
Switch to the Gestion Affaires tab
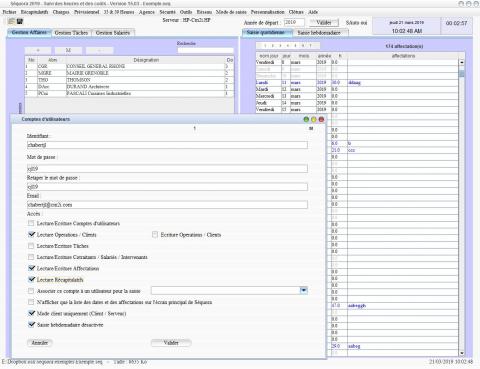pyautogui.click(x=29, y=33)
